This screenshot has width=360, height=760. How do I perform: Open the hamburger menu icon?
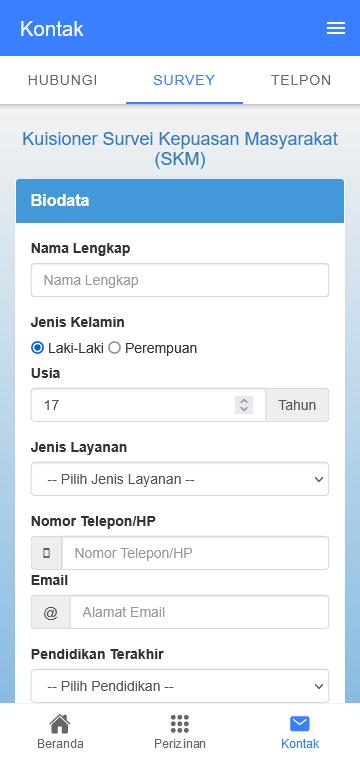[336, 28]
